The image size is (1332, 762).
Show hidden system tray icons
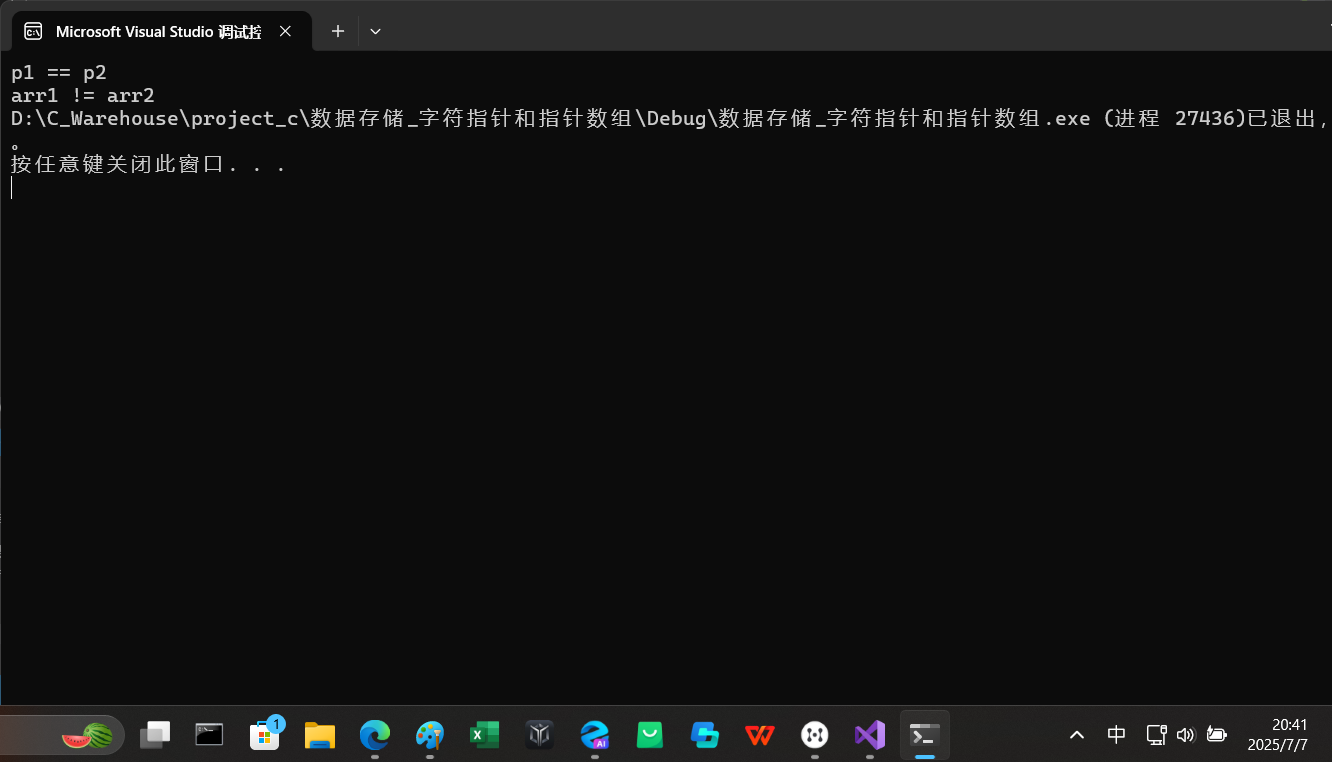coord(1077,735)
